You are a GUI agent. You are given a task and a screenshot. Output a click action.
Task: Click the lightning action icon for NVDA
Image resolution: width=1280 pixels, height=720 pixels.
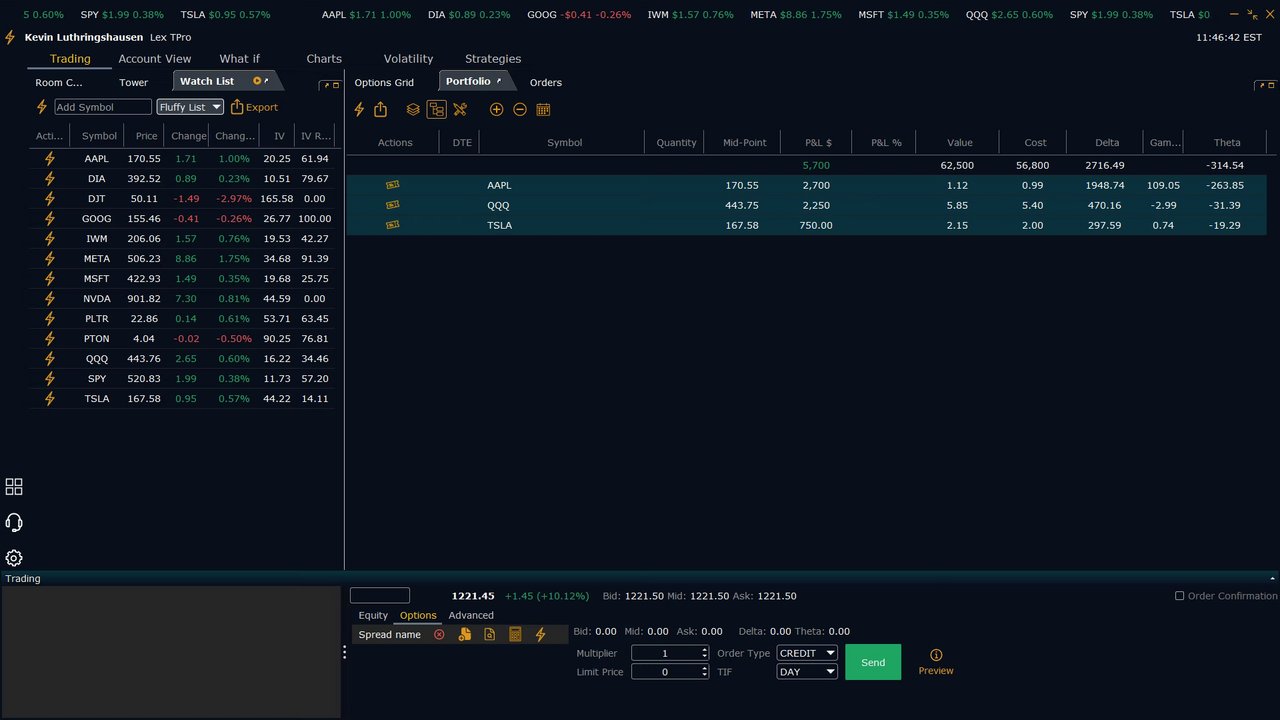[50, 298]
